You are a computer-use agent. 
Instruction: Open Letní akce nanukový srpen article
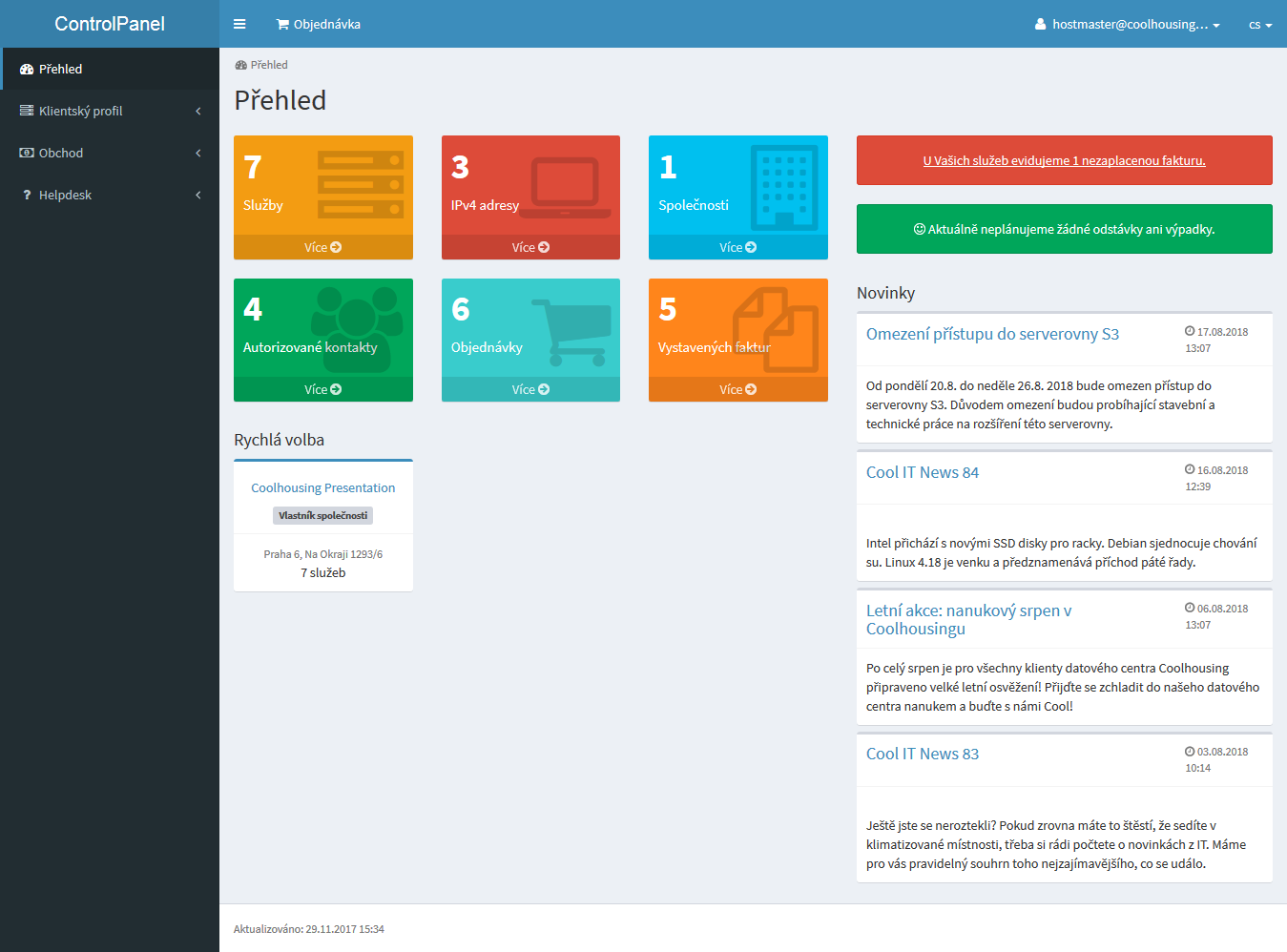[x=969, y=619]
